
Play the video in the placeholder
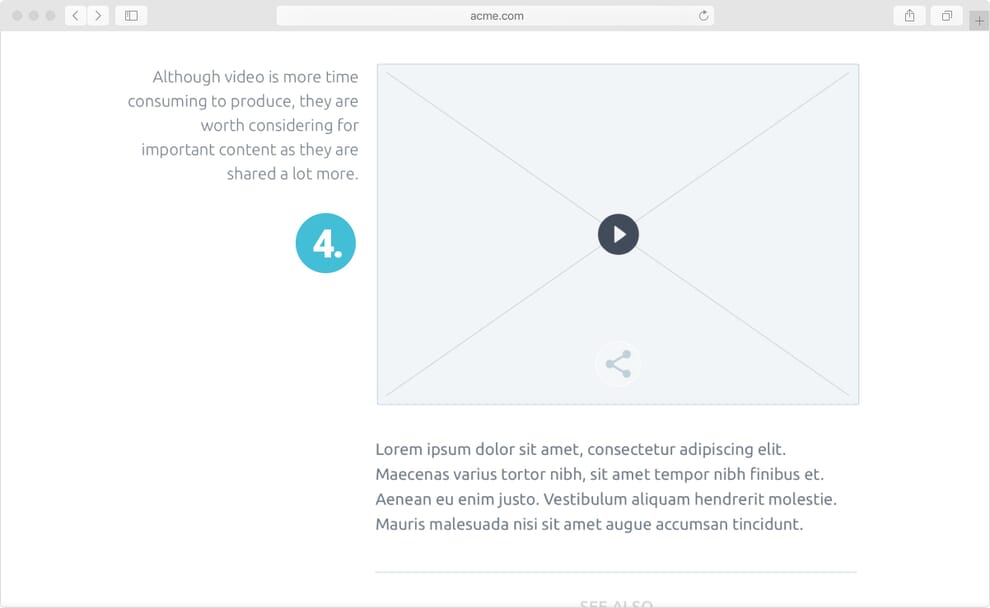(618, 234)
